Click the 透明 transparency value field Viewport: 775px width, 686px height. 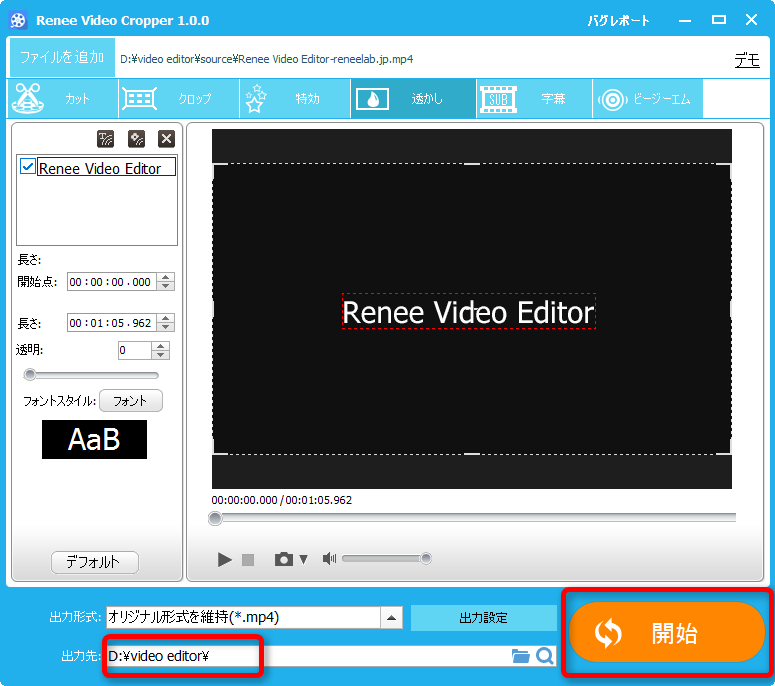[x=134, y=350]
